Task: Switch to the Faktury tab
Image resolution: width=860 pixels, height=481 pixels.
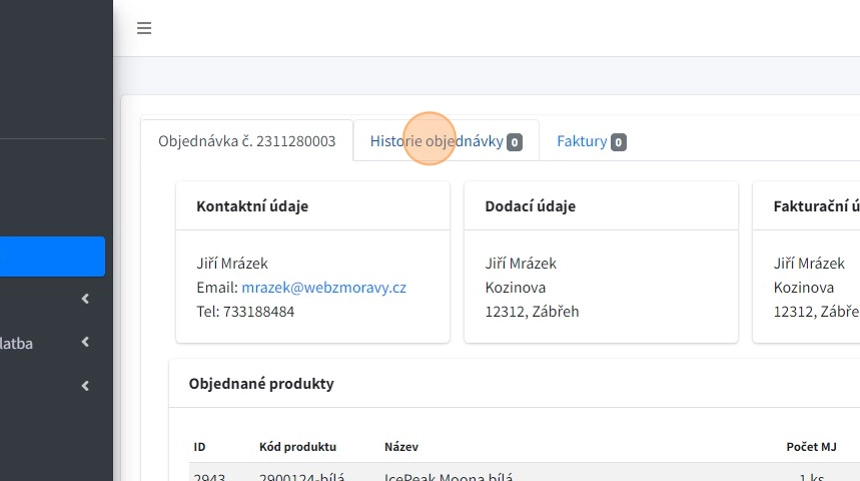Action: click(582, 141)
